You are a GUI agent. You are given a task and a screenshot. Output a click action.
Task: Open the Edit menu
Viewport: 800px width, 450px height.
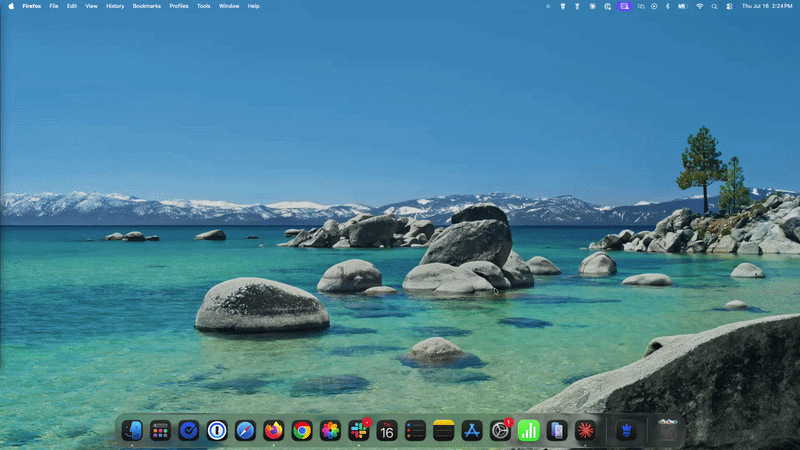(x=72, y=6)
